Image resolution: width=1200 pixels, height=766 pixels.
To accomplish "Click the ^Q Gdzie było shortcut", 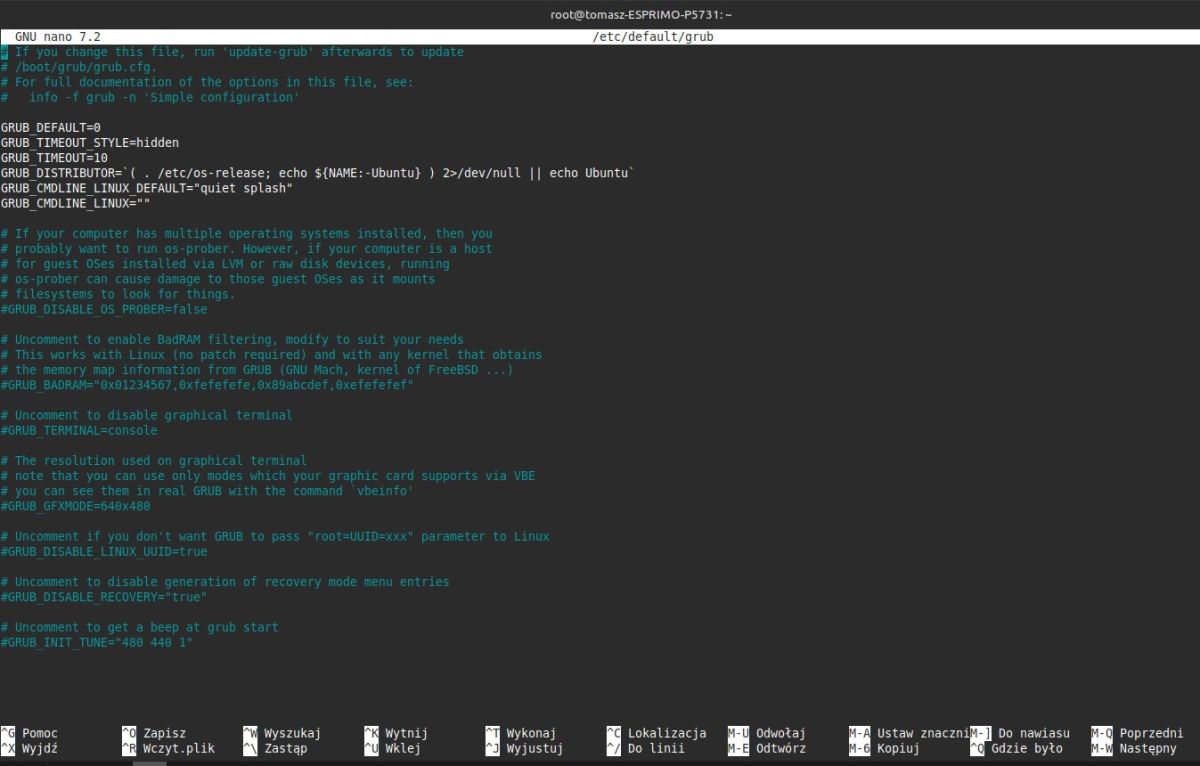I will coord(1016,748).
